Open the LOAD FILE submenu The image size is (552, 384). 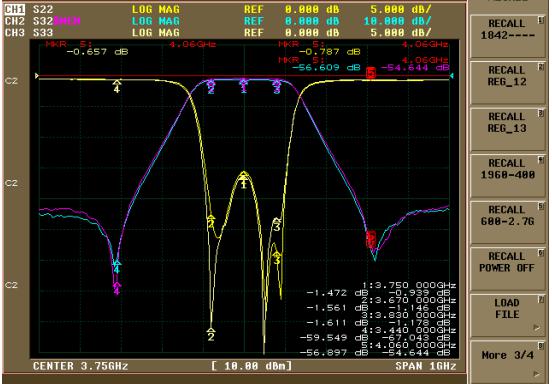(x=507, y=315)
